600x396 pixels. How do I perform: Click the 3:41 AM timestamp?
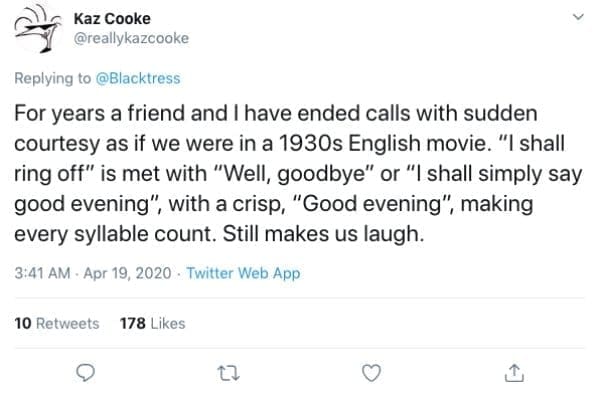click(x=42, y=273)
